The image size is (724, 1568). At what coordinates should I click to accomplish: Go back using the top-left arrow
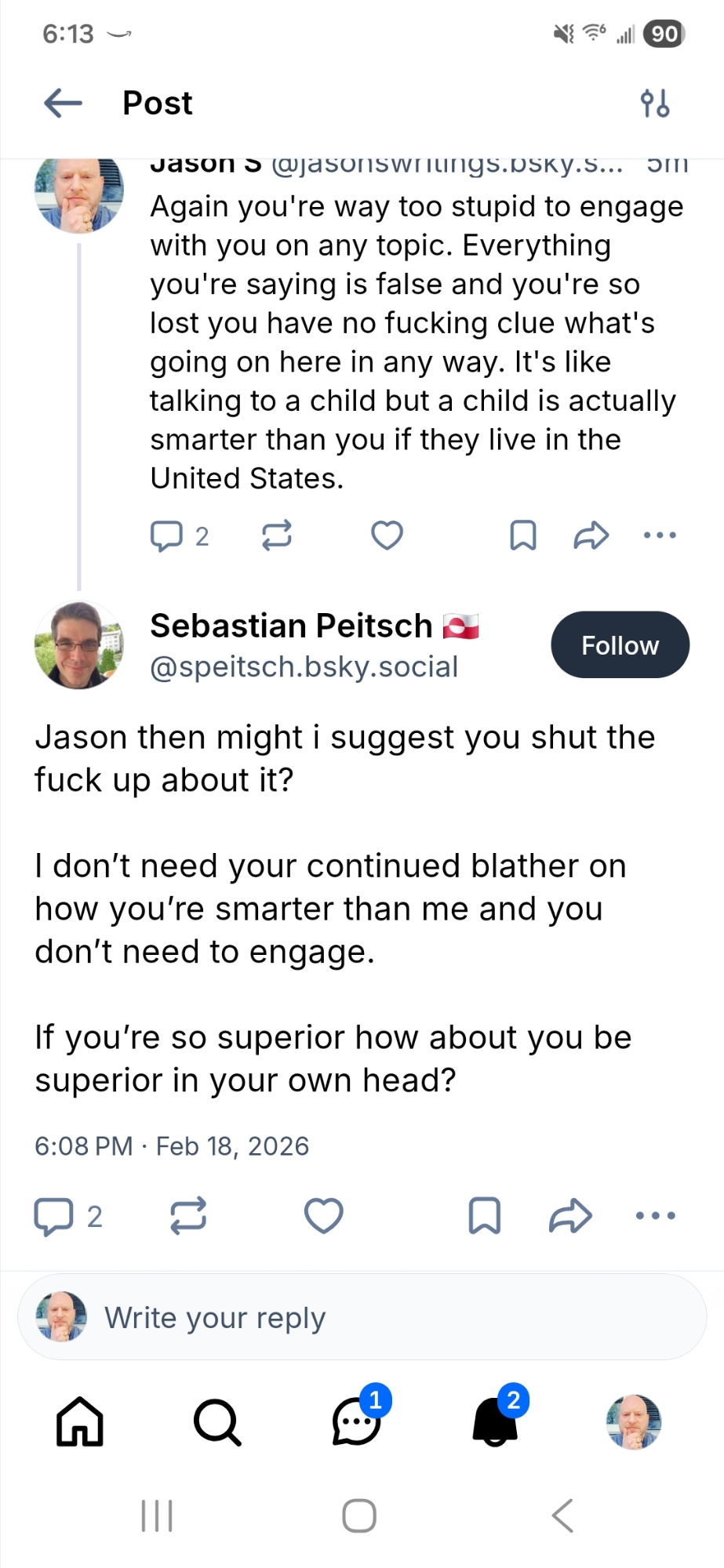click(x=63, y=103)
